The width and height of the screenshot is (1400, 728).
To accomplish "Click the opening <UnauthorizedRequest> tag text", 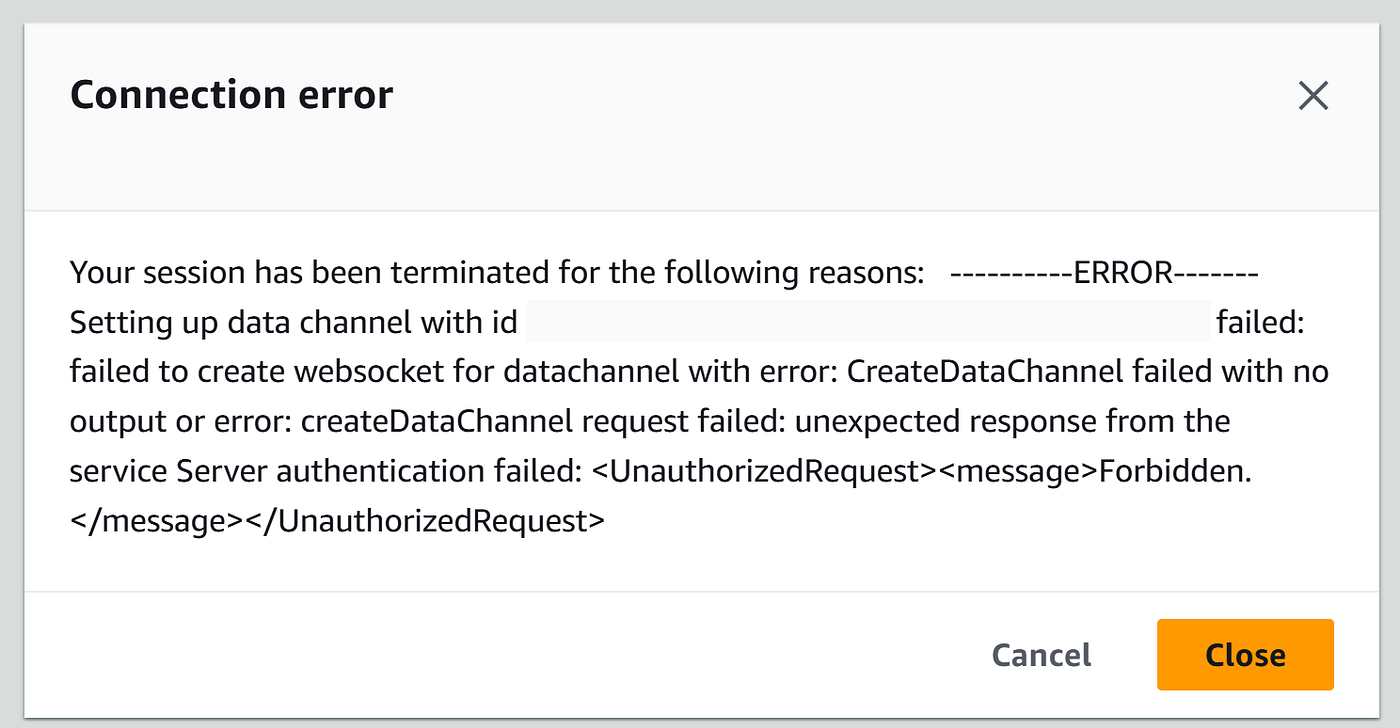I will [756, 471].
